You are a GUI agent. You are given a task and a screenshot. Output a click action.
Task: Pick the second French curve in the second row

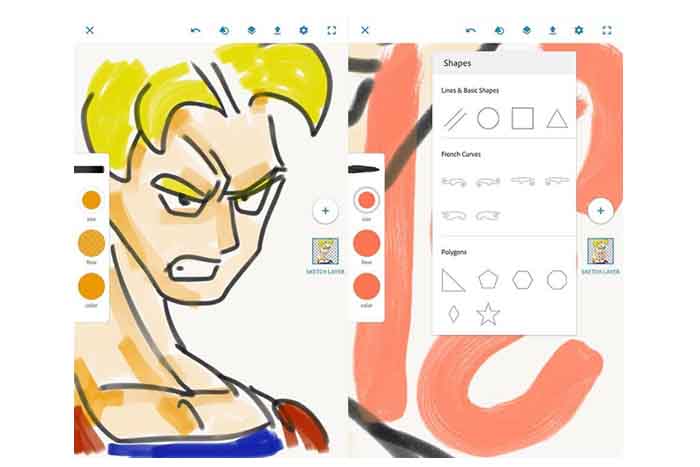point(488,216)
